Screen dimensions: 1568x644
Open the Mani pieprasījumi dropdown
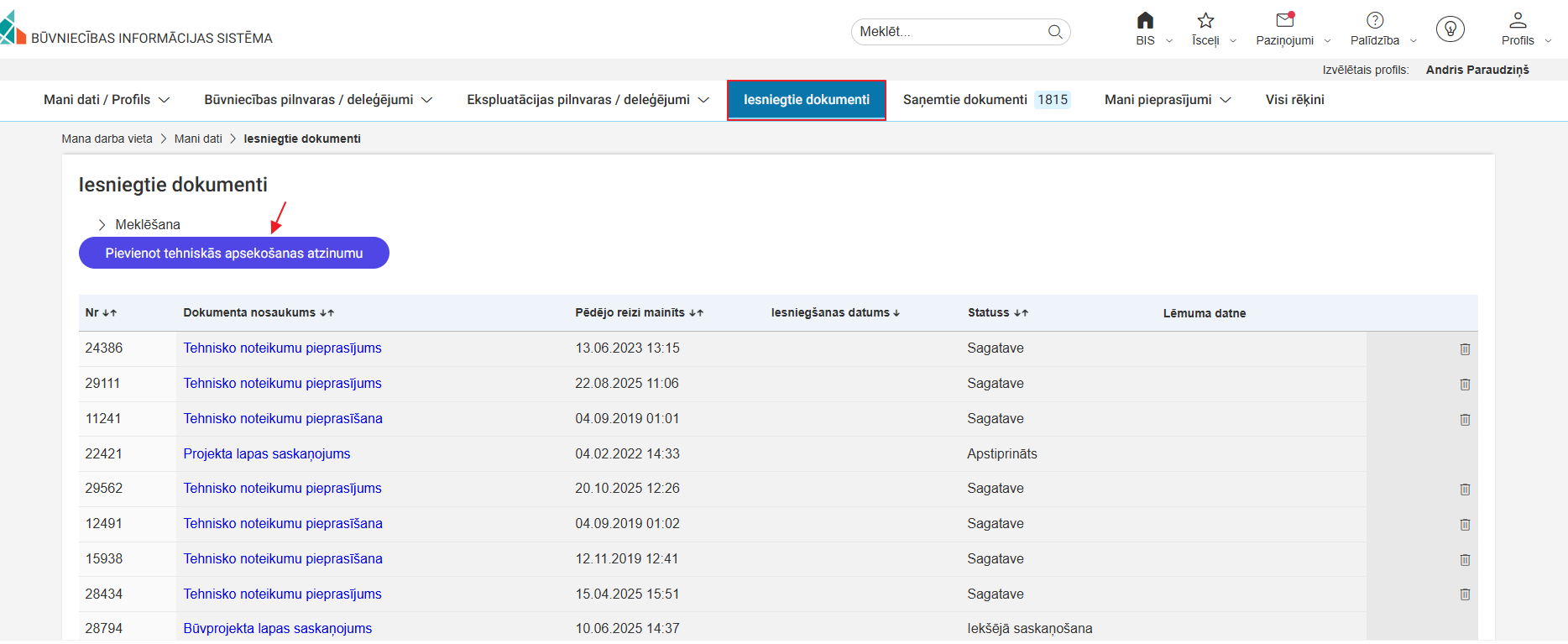(1167, 100)
